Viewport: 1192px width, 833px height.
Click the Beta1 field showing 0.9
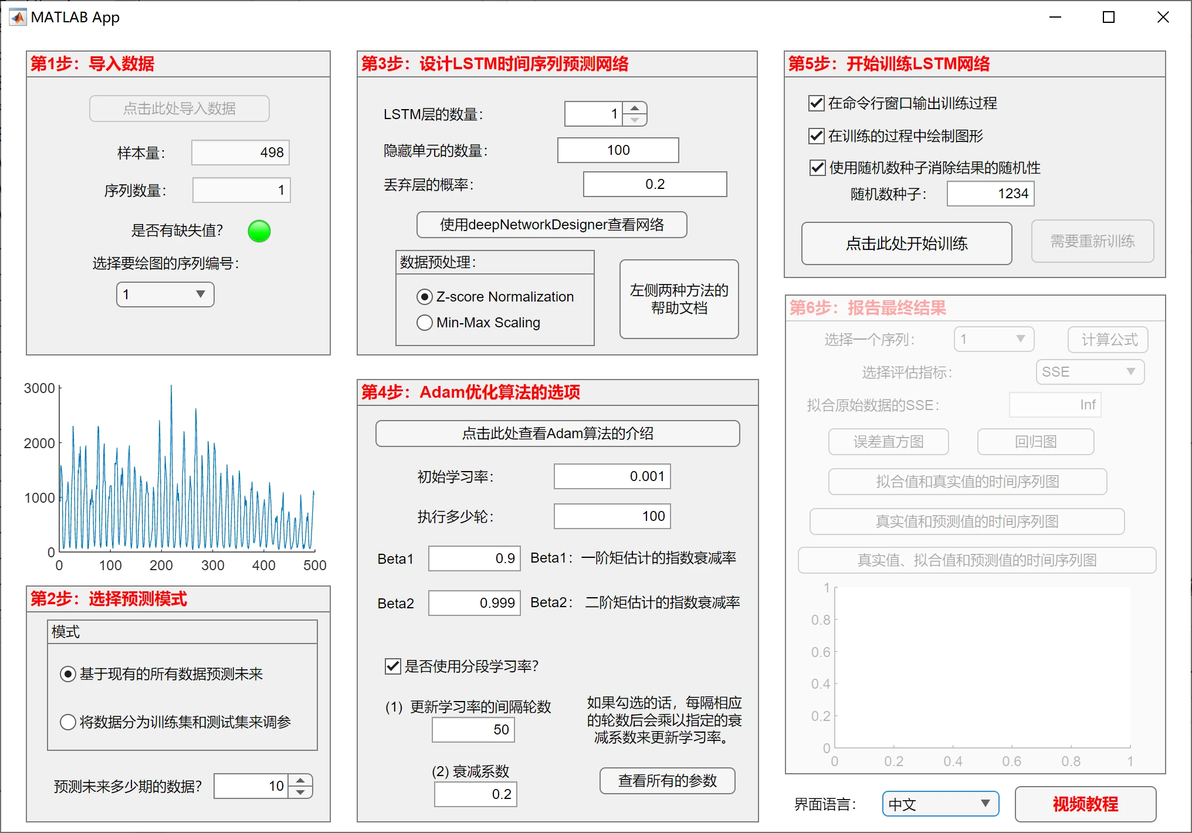474,559
